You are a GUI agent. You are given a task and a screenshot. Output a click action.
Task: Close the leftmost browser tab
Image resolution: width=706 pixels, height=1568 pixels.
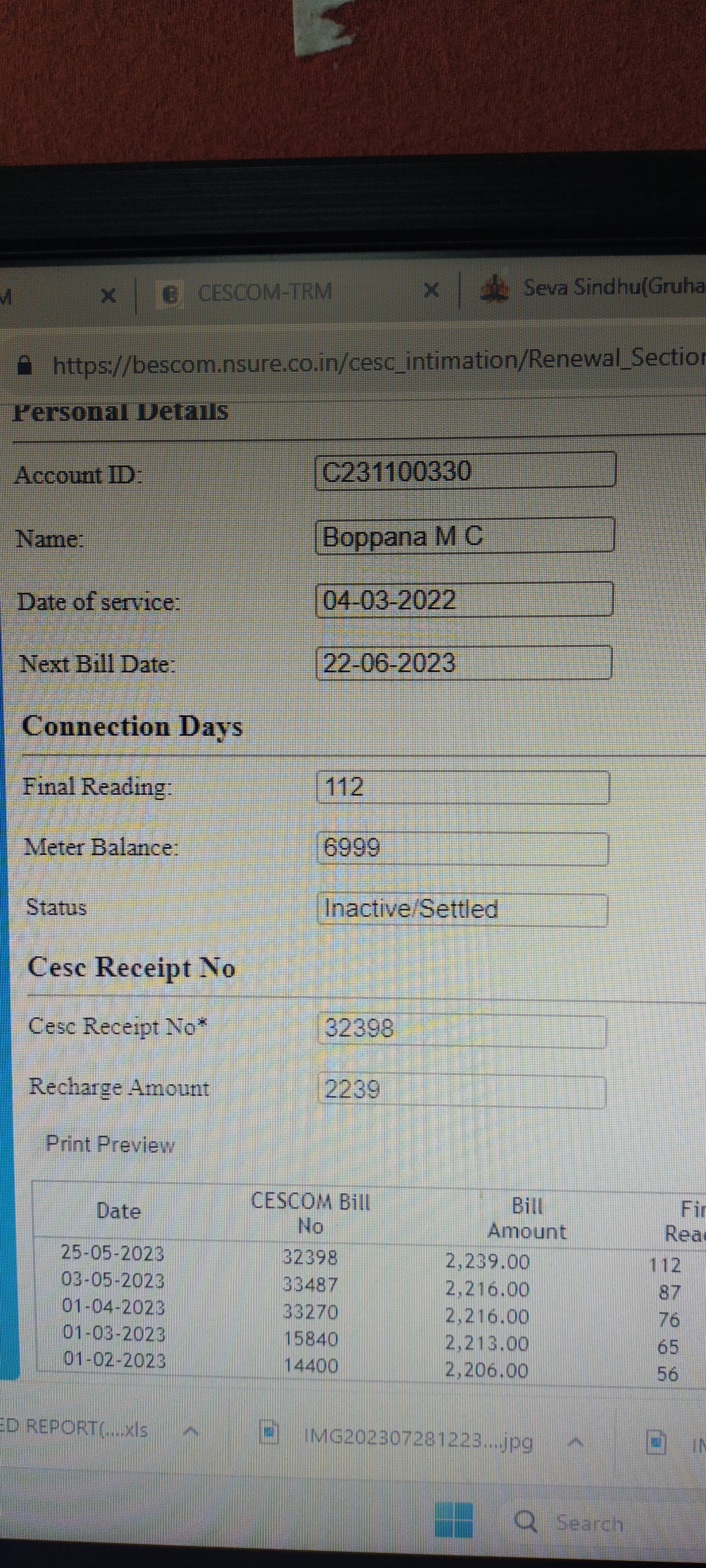point(108,296)
